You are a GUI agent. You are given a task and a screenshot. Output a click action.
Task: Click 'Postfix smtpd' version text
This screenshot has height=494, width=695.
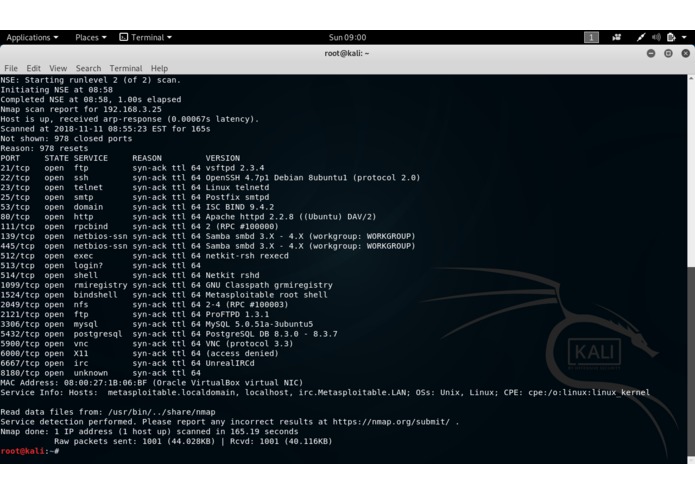tap(237, 197)
